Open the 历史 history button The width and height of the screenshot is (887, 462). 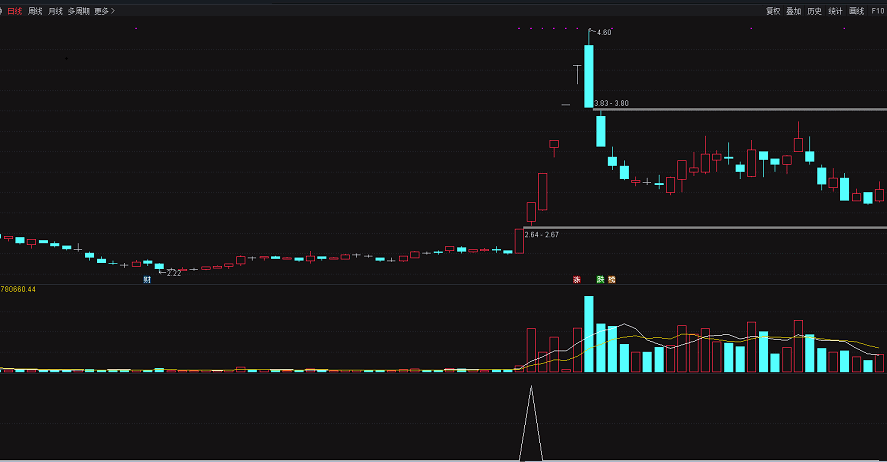815,11
